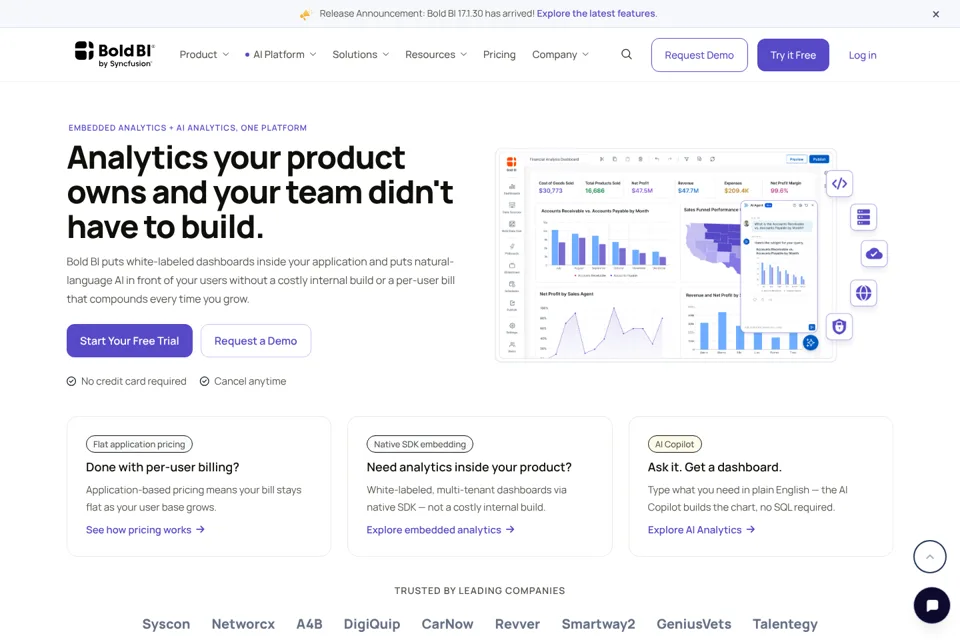
Task: Open the Log in link
Action: [862, 55]
